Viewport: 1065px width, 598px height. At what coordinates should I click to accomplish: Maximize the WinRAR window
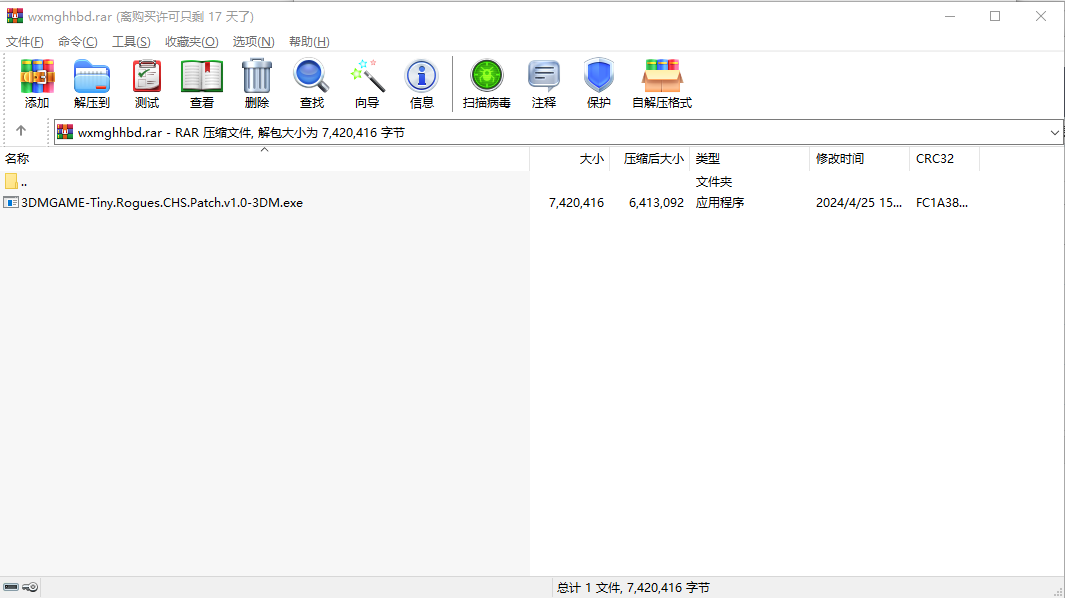(x=995, y=16)
